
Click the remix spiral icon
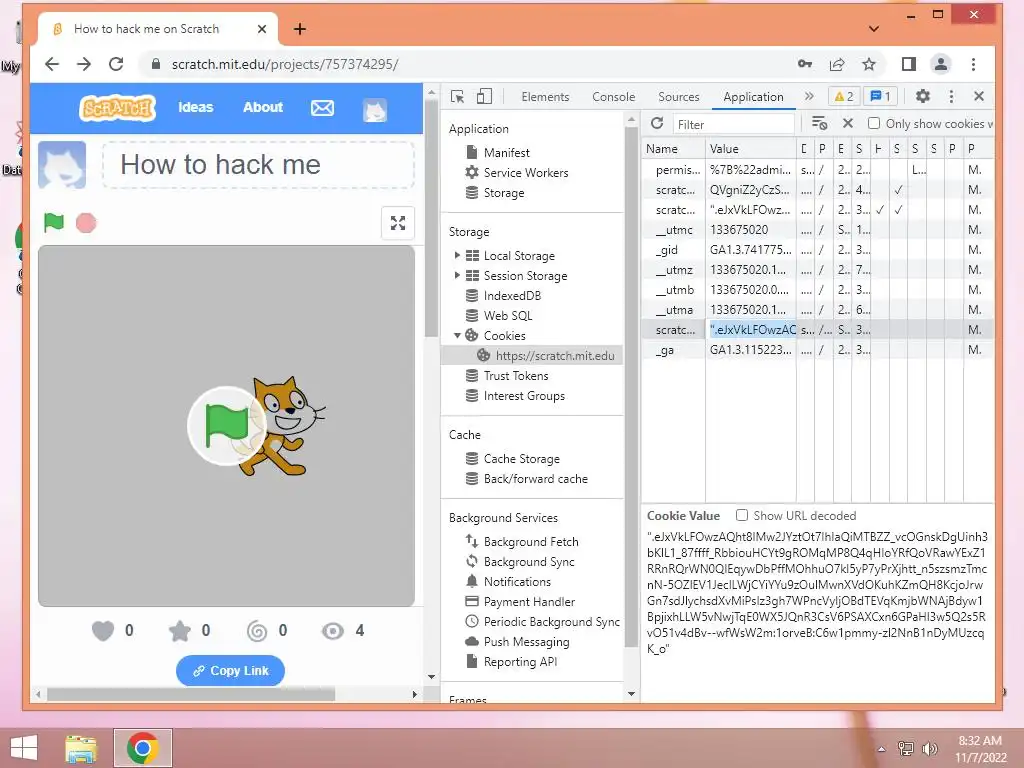point(257,631)
